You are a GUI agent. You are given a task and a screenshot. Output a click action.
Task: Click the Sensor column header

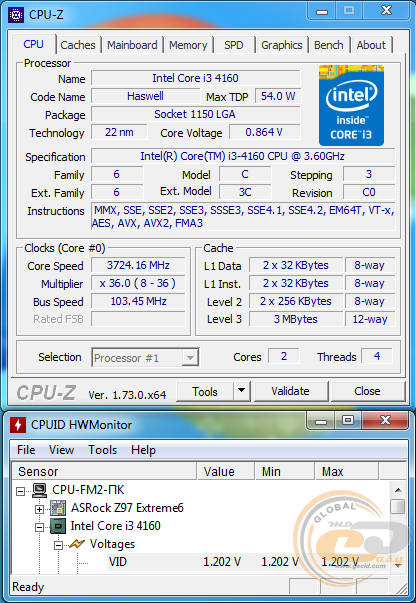[104, 471]
